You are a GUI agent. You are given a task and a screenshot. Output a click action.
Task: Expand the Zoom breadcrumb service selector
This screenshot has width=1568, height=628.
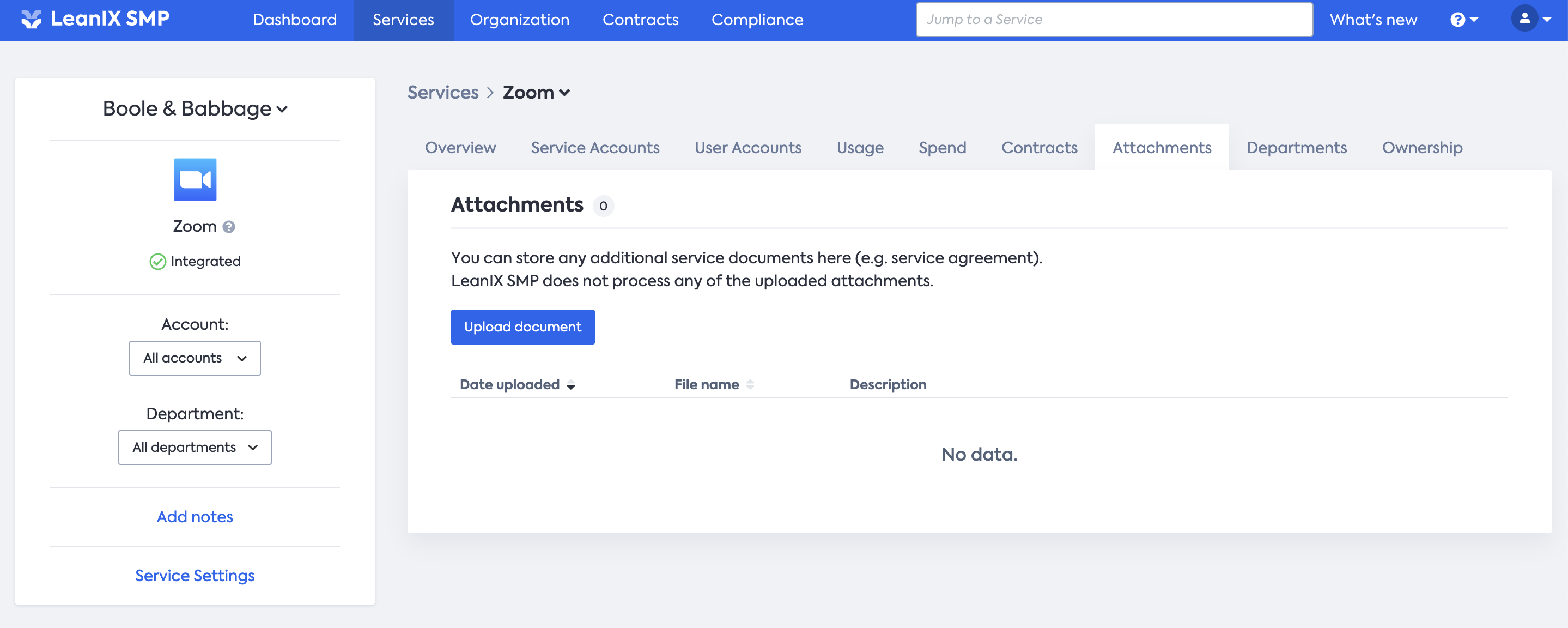click(x=536, y=93)
